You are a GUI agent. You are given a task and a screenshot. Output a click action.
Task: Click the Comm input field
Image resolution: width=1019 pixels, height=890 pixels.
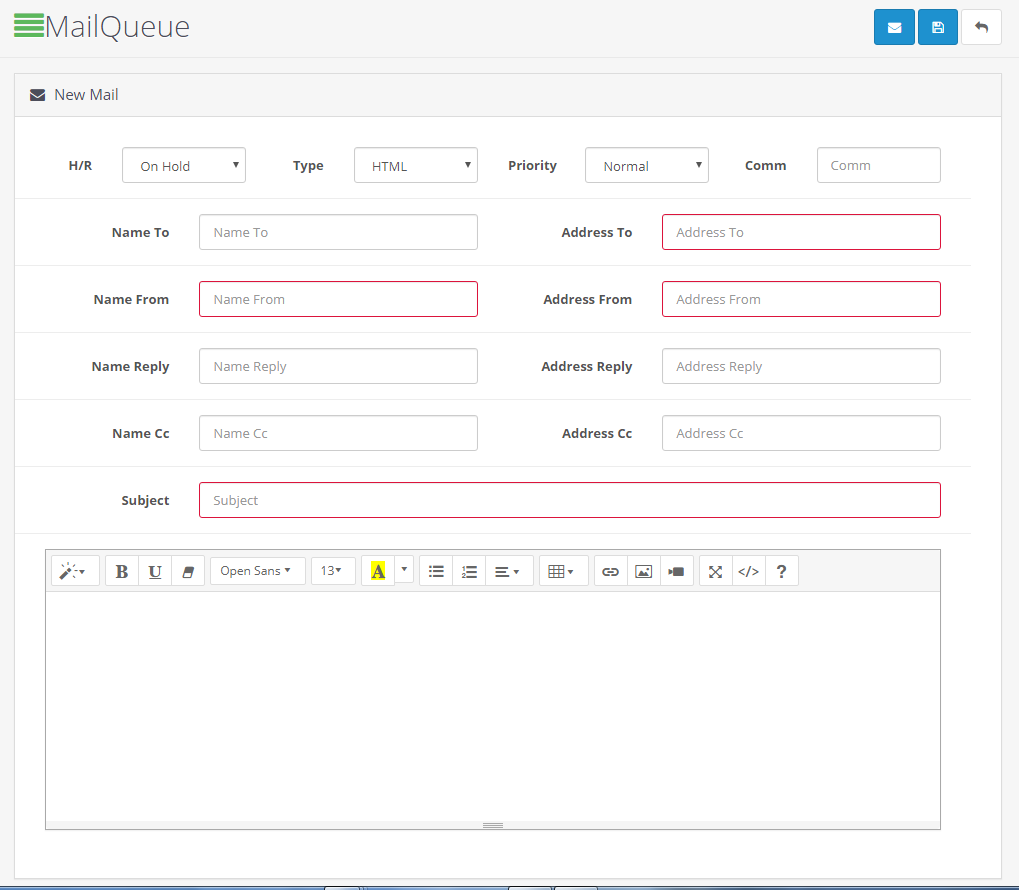coord(879,165)
